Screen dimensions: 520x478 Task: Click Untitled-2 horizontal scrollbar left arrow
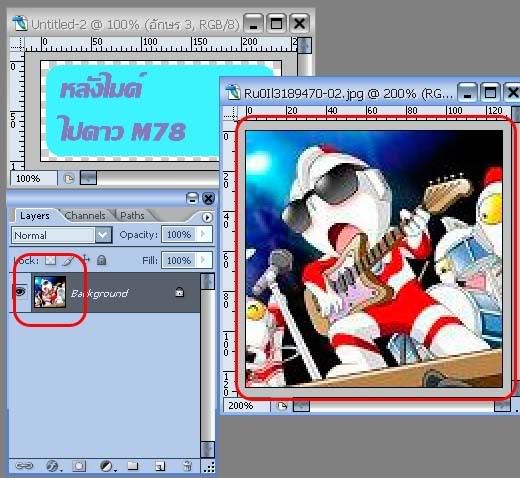click(x=88, y=178)
